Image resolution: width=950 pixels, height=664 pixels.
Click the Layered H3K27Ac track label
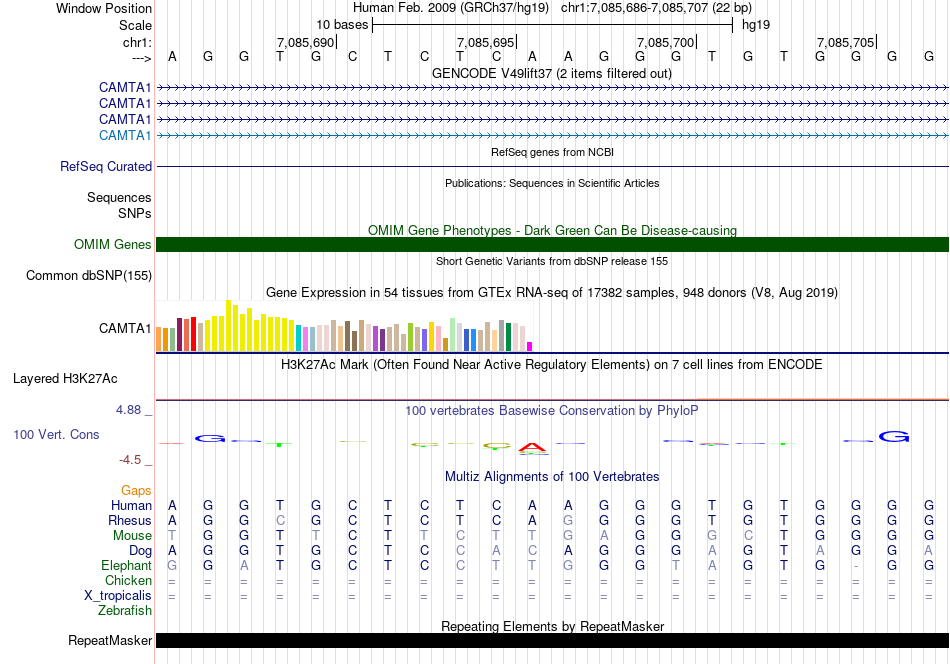coord(65,379)
